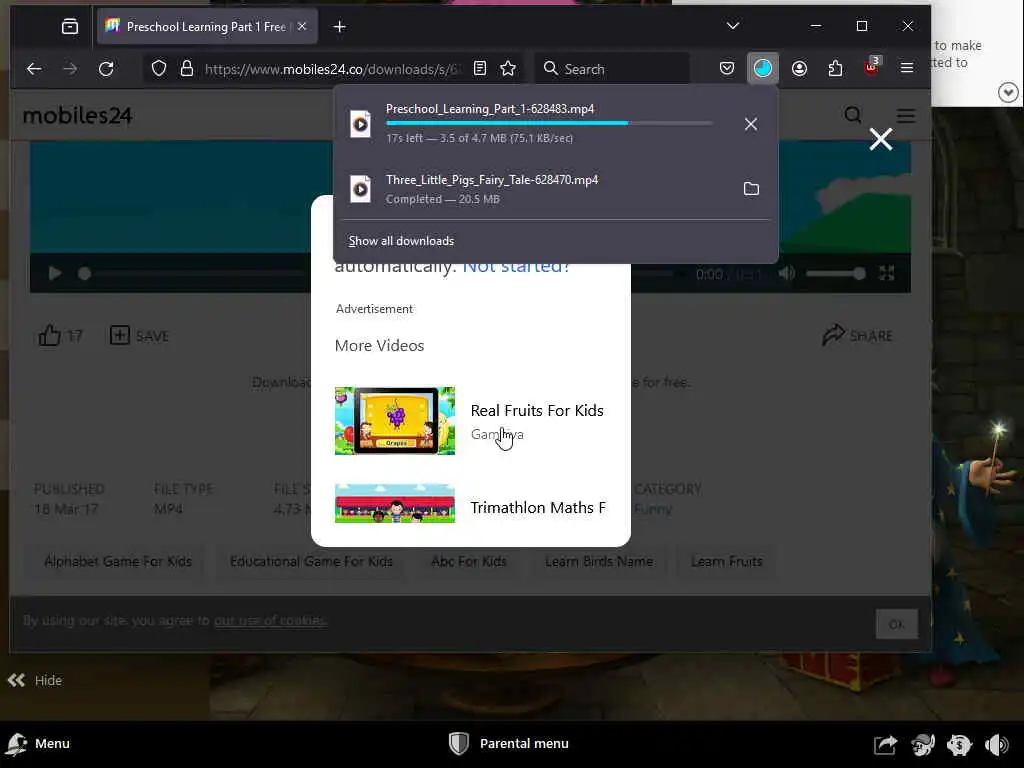Mute the video player sound
Viewport: 1024px width, 768px height.
tap(787, 273)
